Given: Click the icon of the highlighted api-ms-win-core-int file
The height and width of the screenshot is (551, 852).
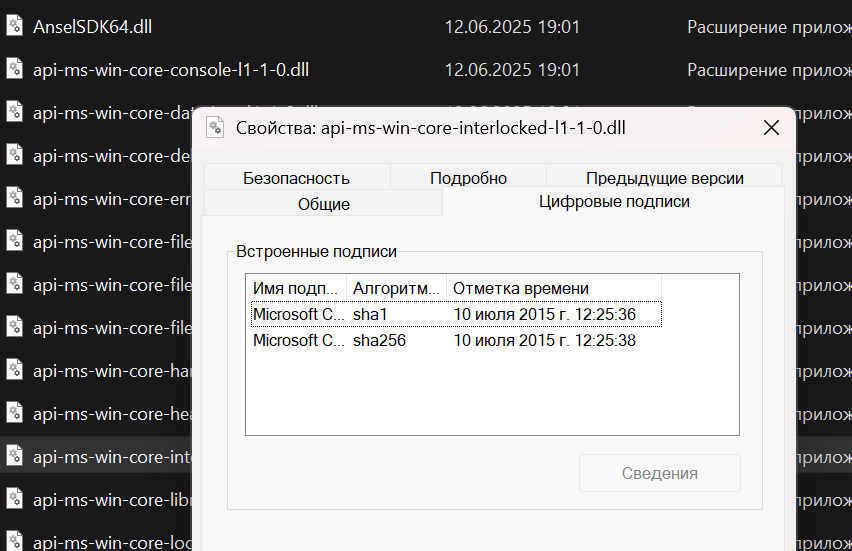Looking at the screenshot, I should (x=14, y=456).
